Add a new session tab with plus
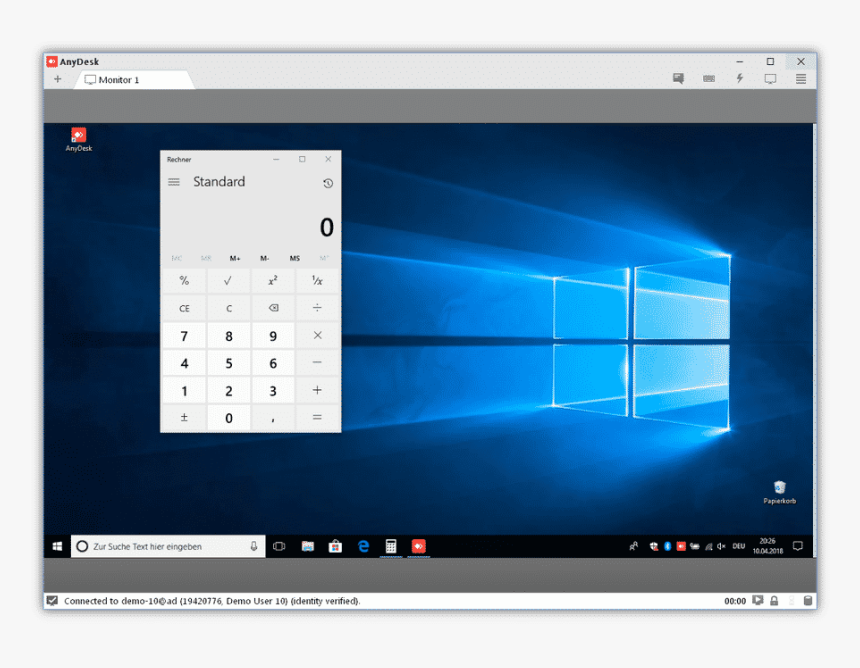The height and width of the screenshot is (668, 860). click(58, 80)
